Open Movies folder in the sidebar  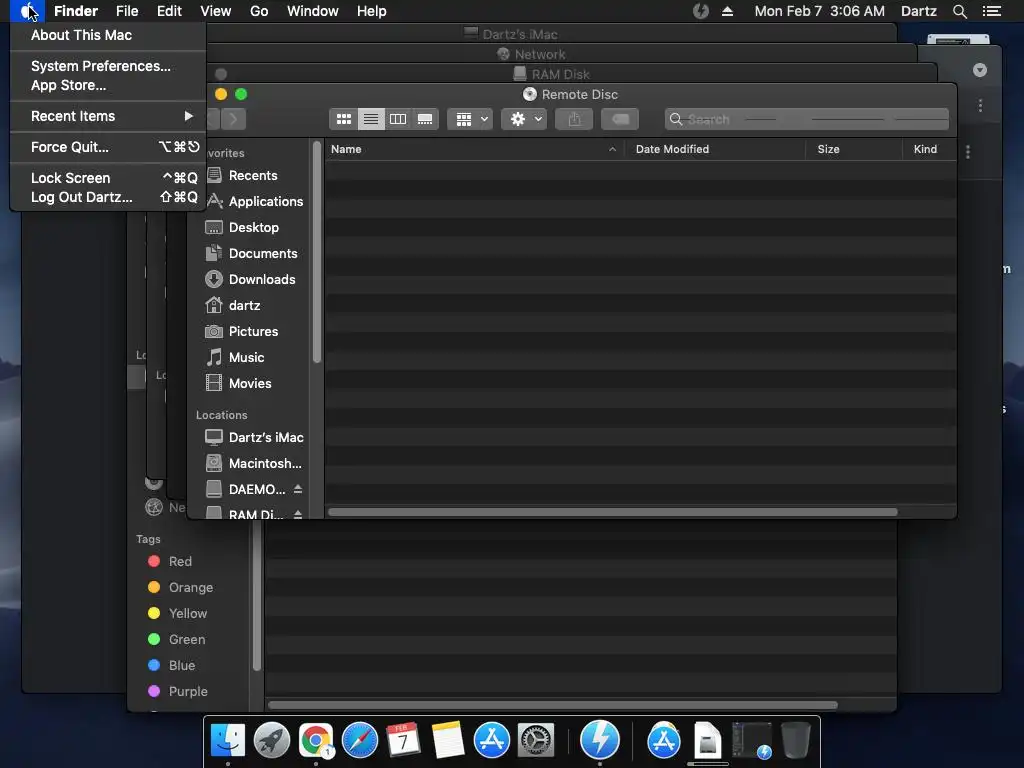click(238, 383)
